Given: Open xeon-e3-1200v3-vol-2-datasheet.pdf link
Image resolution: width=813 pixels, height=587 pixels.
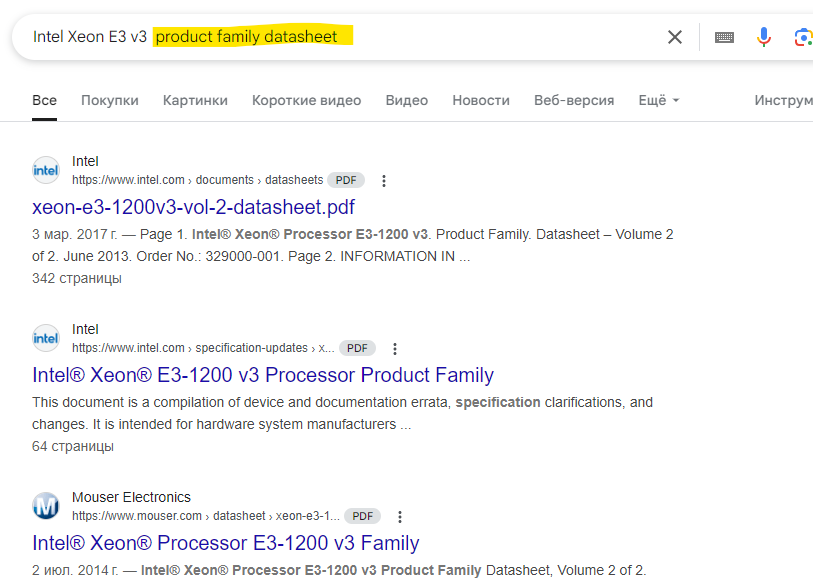Looking at the screenshot, I should click(193, 207).
